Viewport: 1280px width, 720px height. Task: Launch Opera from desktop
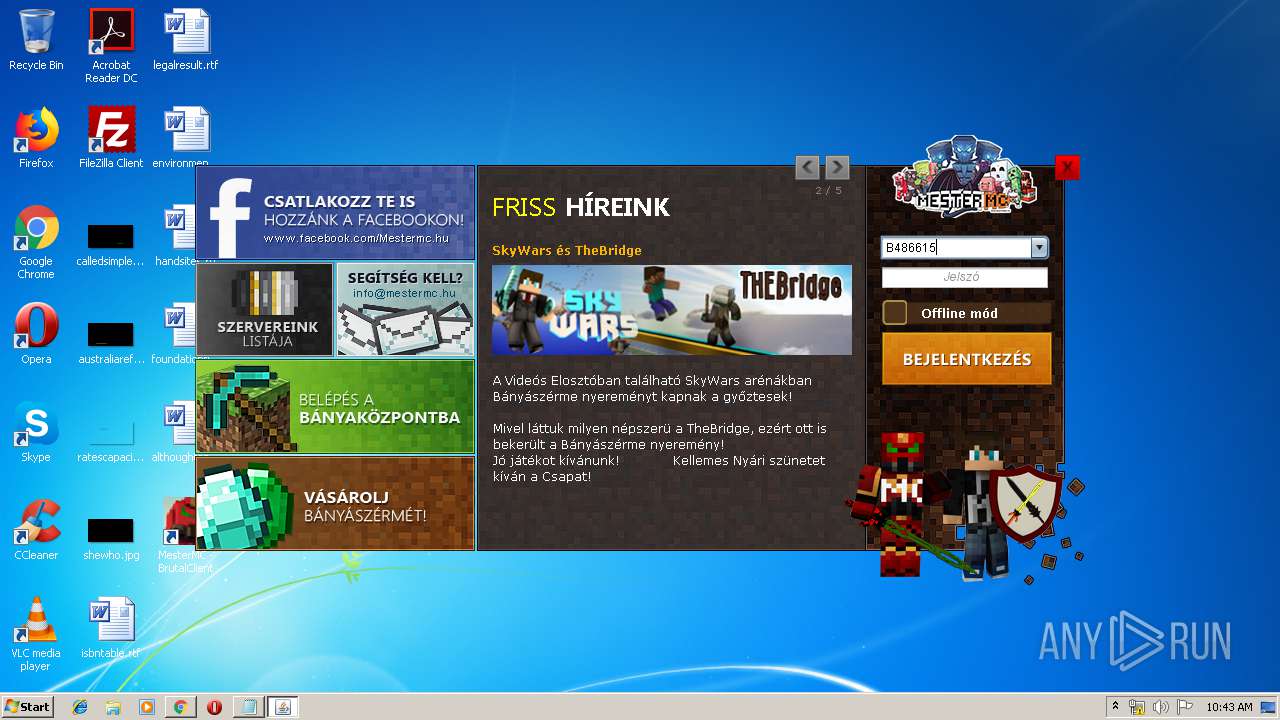[36, 334]
